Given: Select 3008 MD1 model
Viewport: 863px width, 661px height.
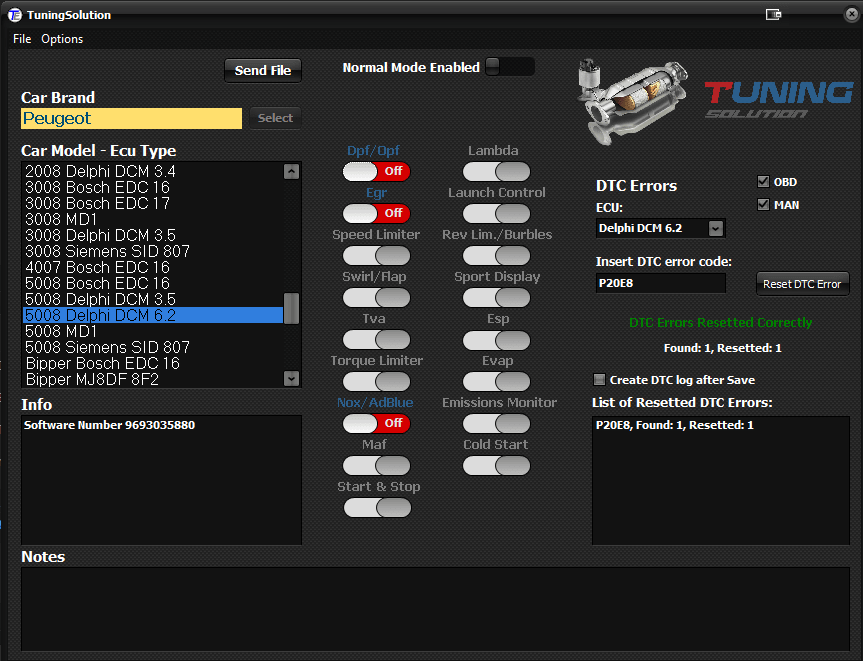Looking at the screenshot, I should pyautogui.click(x=153, y=220).
